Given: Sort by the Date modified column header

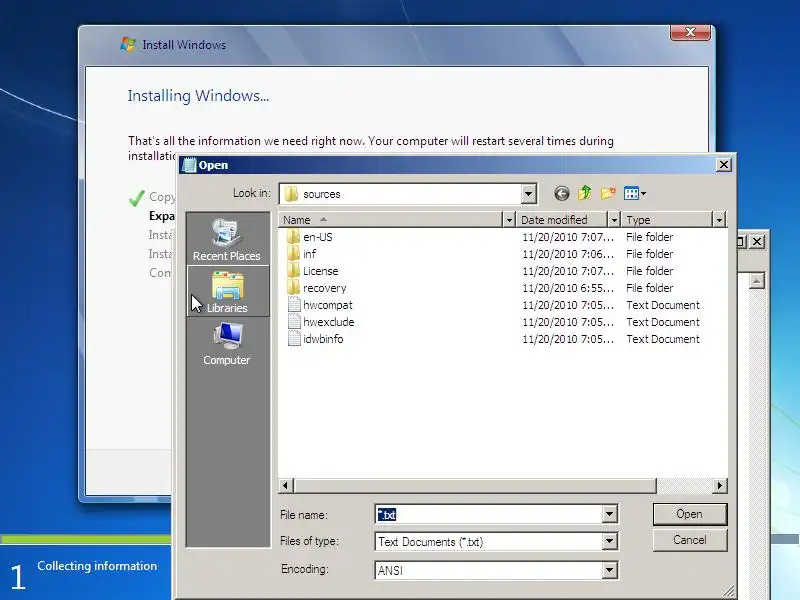Looking at the screenshot, I should (x=562, y=220).
